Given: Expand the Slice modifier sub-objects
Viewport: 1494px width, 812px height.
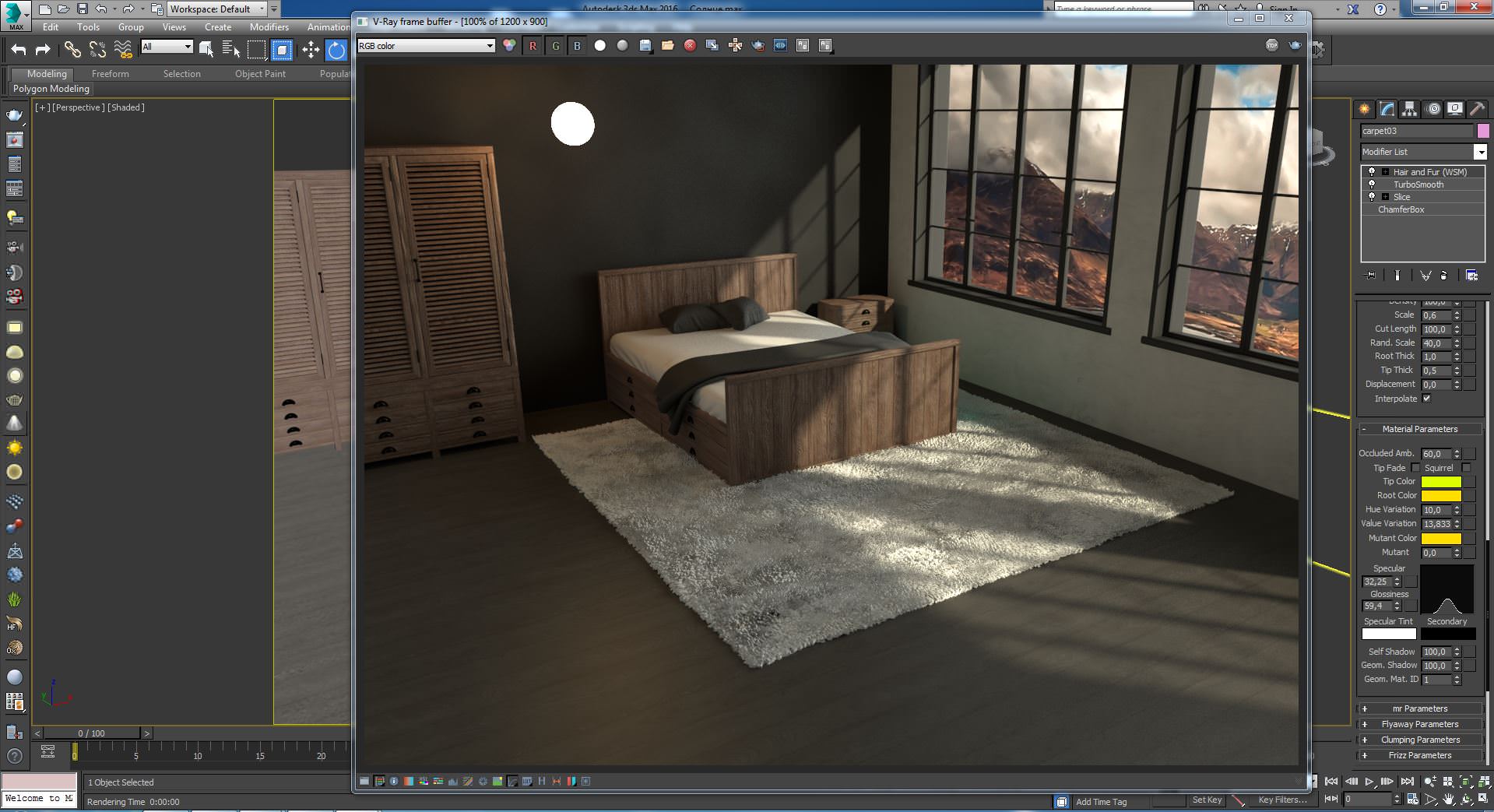Looking at the screenshot, I should coord(1385,197).
